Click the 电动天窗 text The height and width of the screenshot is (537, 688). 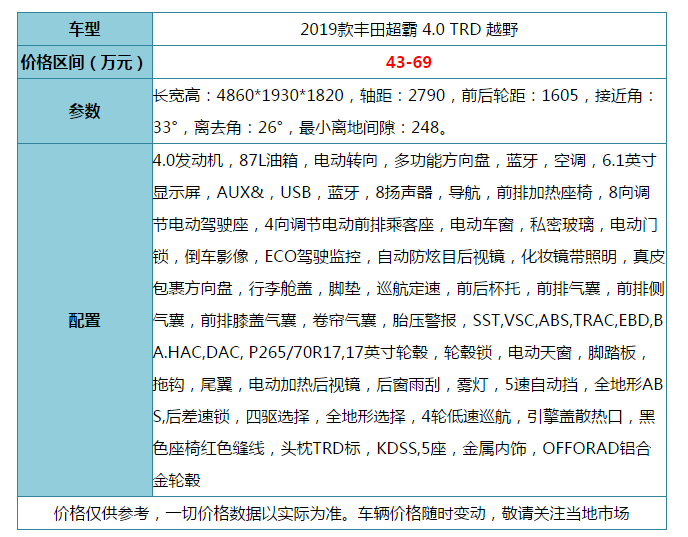pyautogui.click(x=540, y=353)
